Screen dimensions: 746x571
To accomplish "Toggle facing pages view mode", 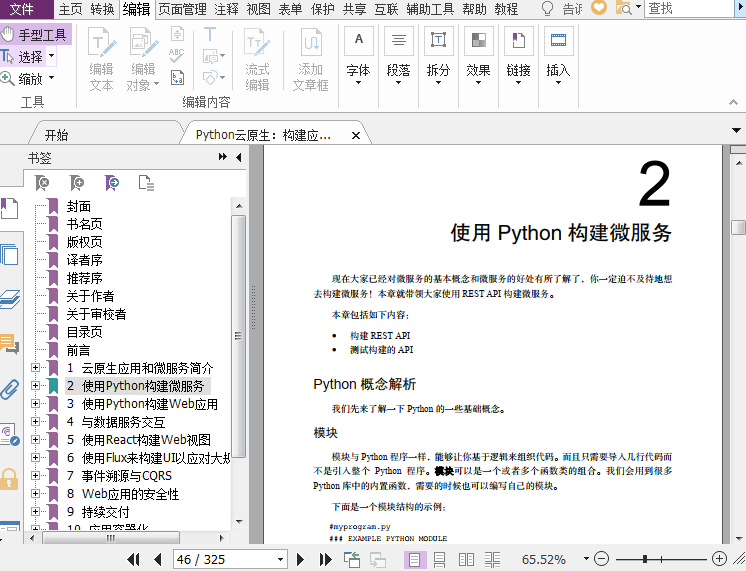I will [466, 559].
